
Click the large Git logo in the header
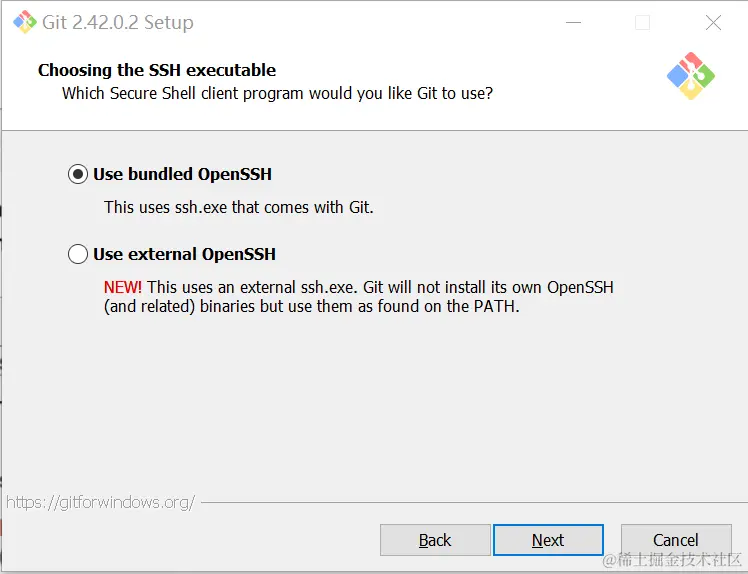pos(690,76)
